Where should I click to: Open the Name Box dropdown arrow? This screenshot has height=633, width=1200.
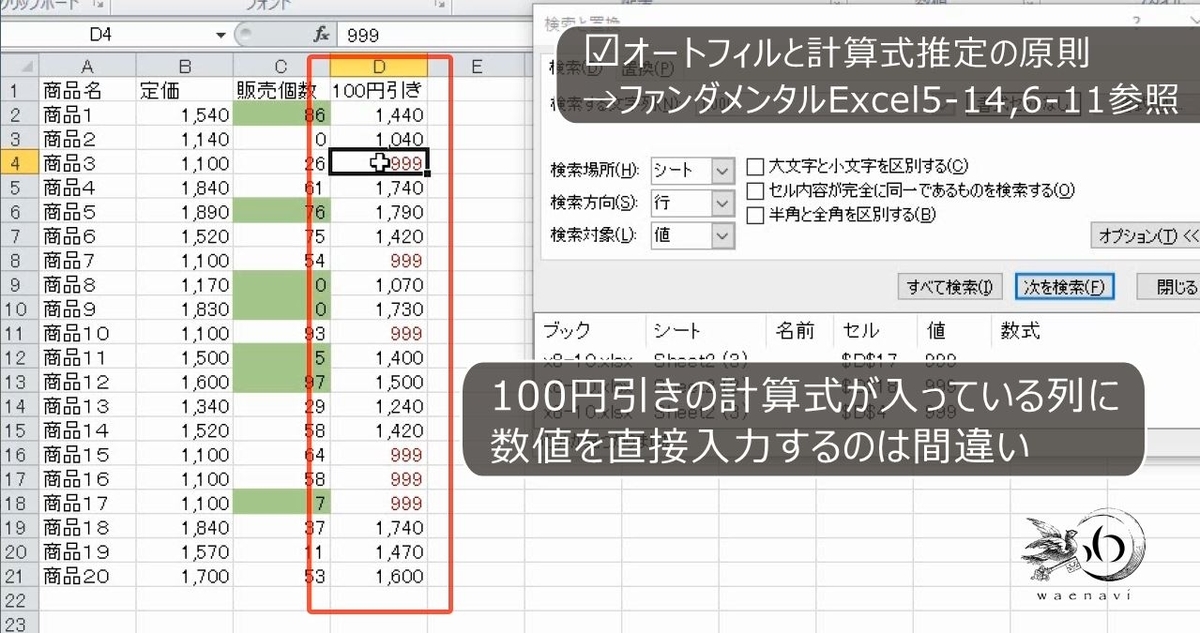(222, 32)
